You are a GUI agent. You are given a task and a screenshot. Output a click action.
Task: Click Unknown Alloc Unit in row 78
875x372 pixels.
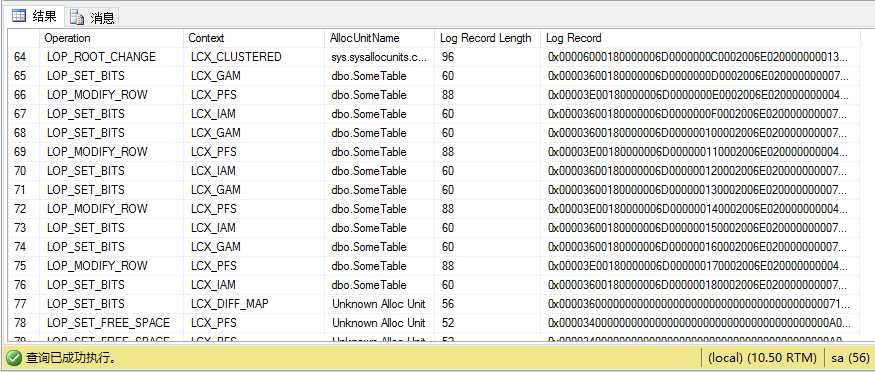pyautogui.click(x=379, y=322)
